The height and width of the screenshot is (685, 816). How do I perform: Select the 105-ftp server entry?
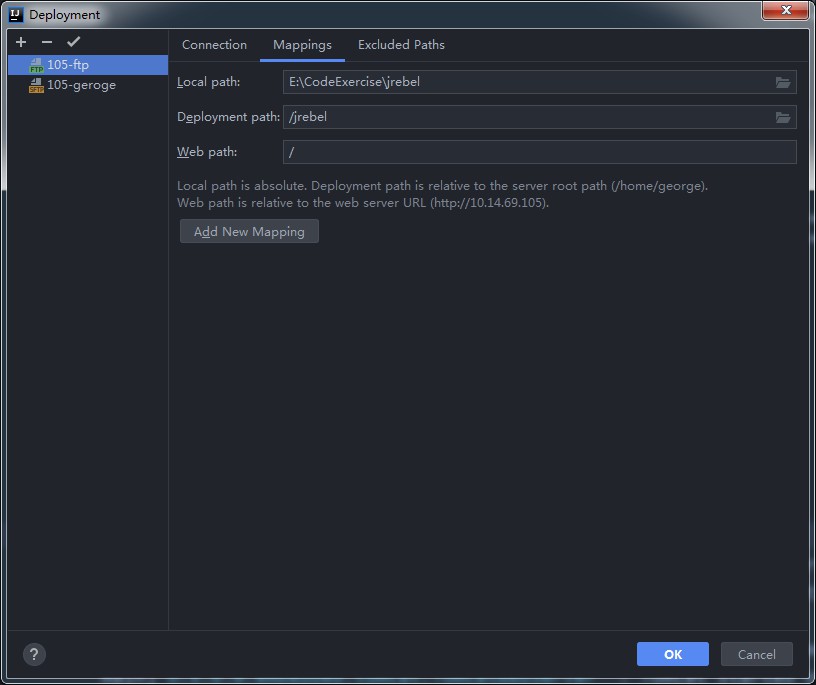(x=68, y=65)
